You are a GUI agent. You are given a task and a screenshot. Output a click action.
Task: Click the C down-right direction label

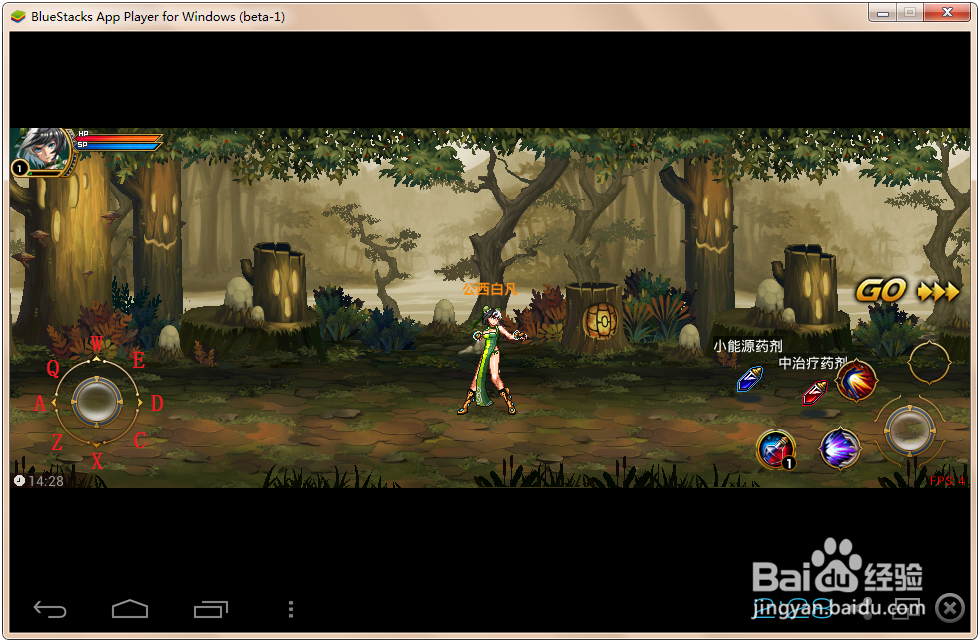[139, 440]
